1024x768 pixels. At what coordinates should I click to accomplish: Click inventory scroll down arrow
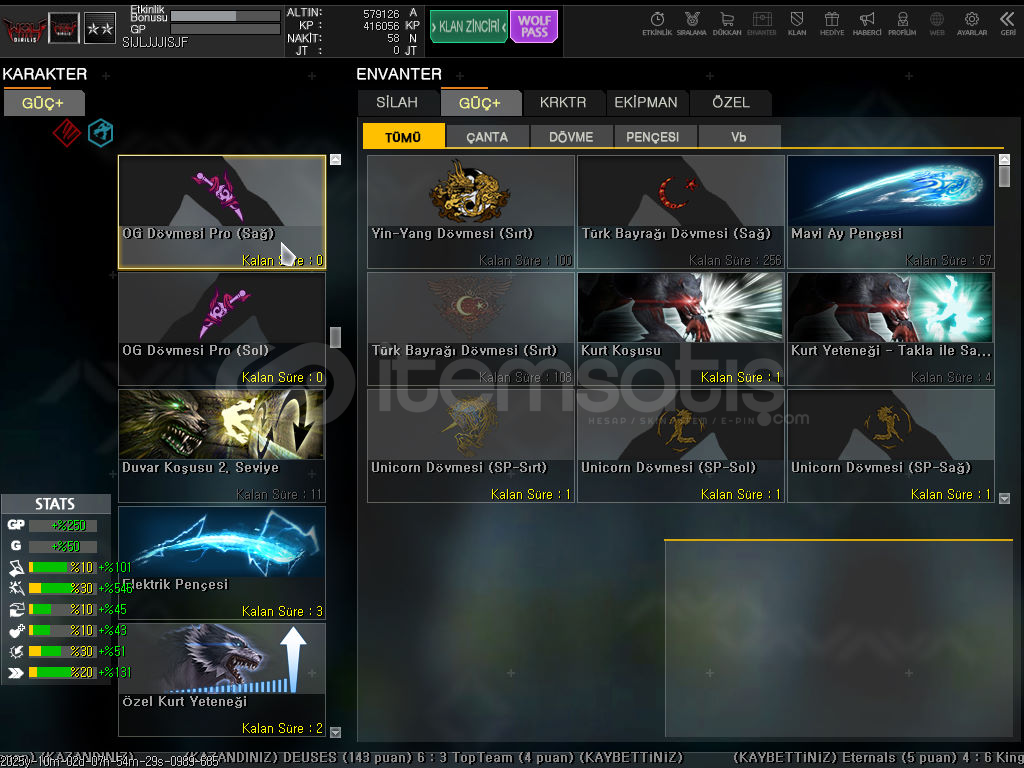click(x=1004, y=498)
